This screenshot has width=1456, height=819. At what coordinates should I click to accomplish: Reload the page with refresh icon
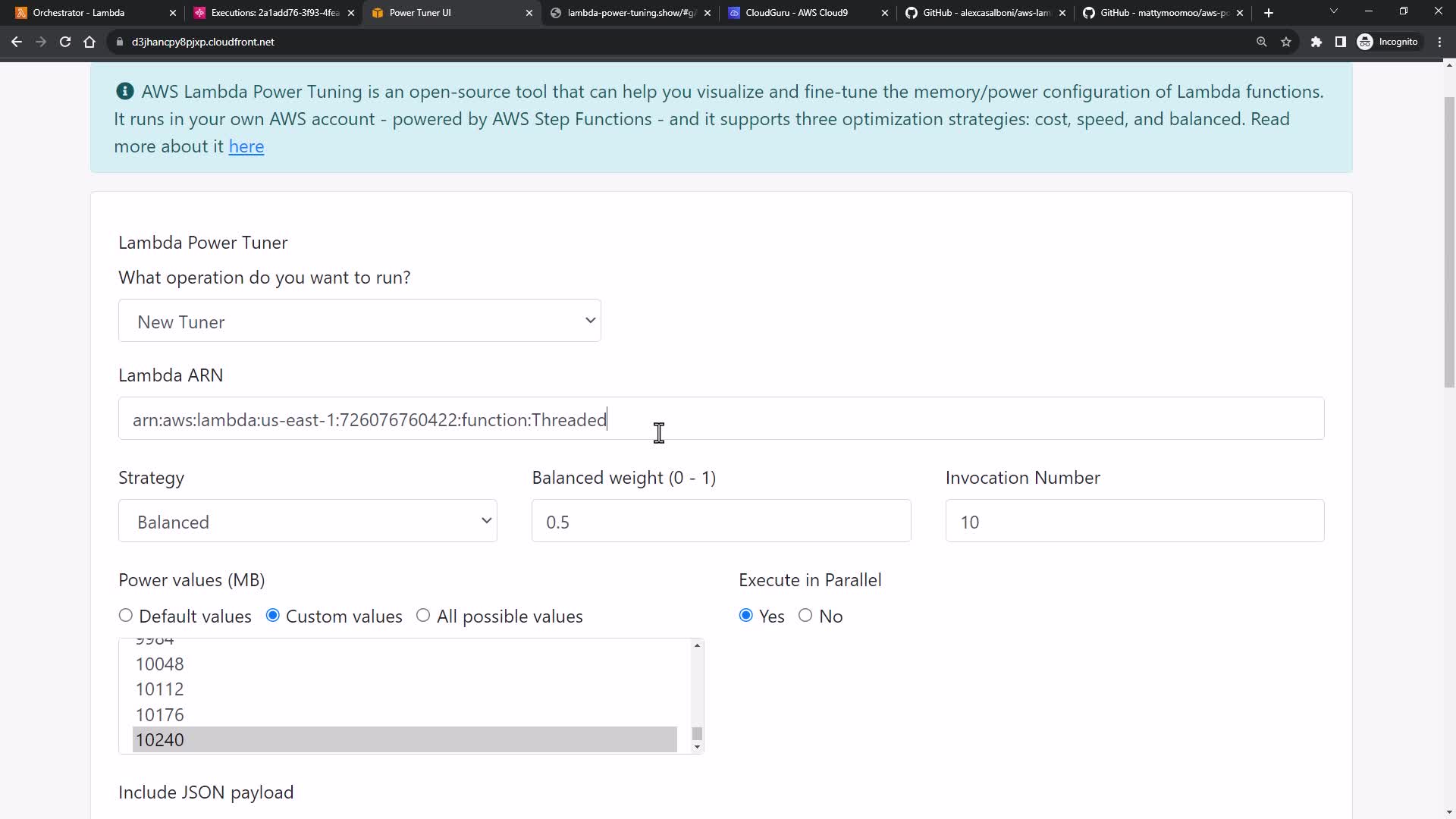65,42
